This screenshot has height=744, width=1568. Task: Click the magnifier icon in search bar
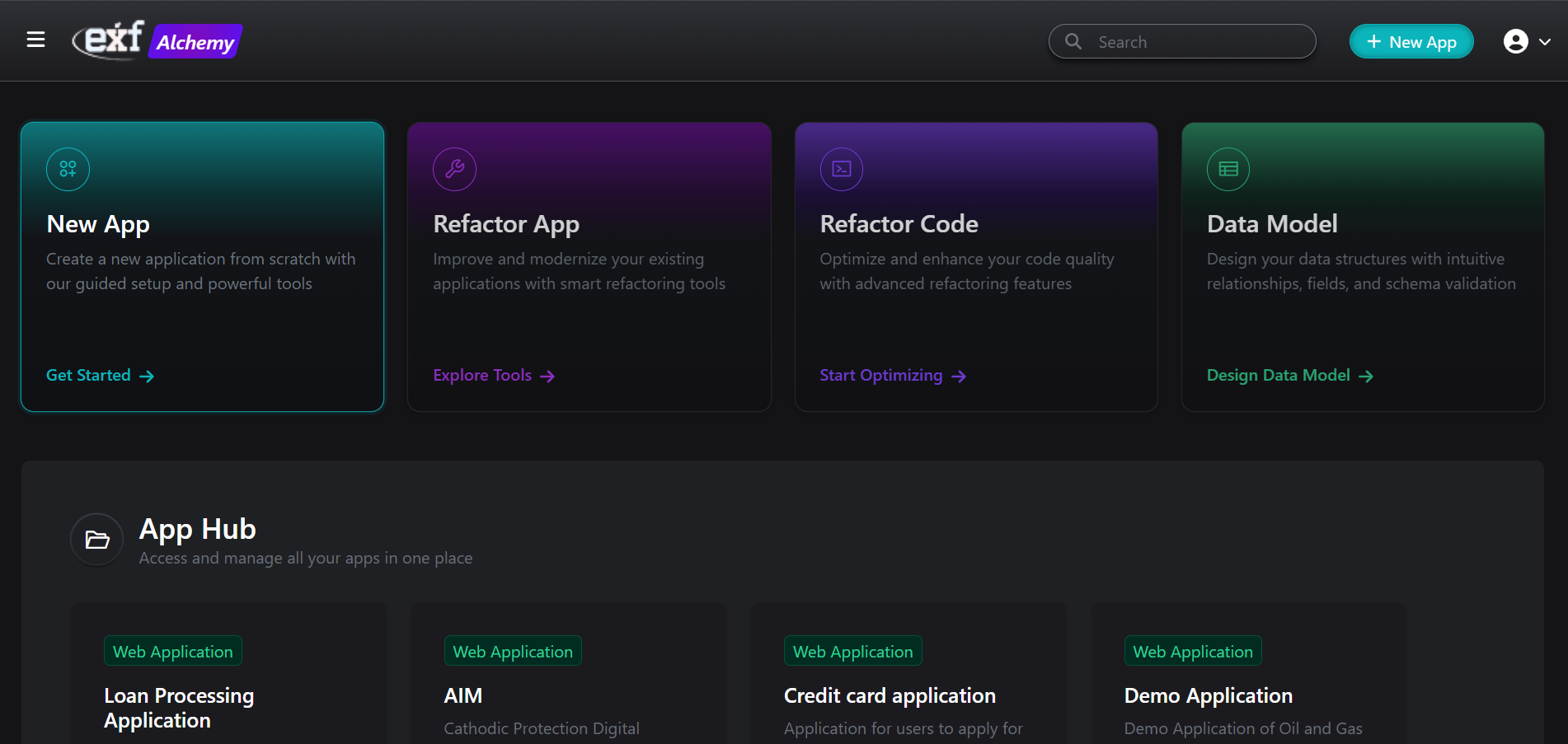(1073, 41)
